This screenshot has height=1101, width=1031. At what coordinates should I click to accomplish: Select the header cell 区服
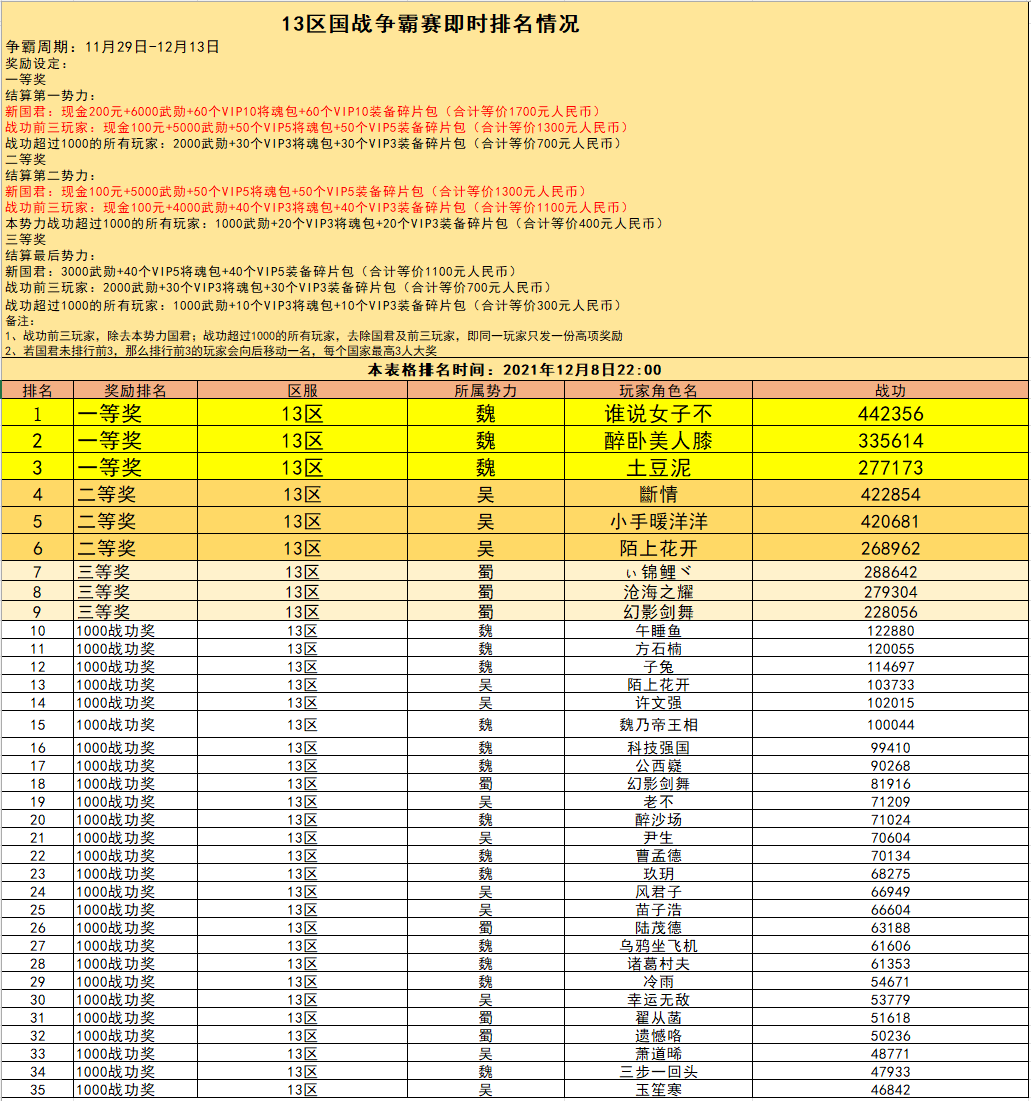(303, 390)
